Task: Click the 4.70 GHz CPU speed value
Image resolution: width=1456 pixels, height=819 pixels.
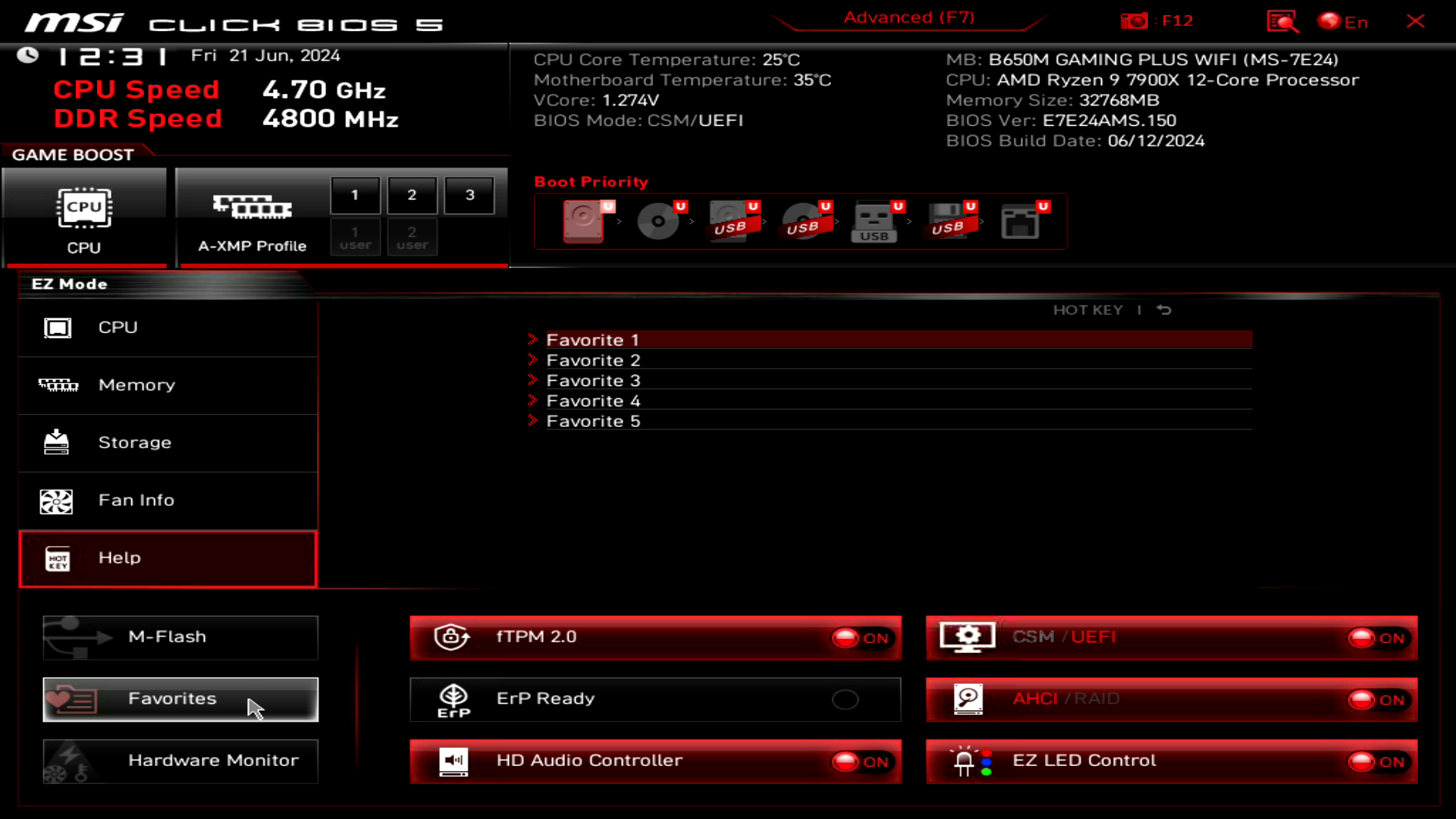Action: [324, 90]
